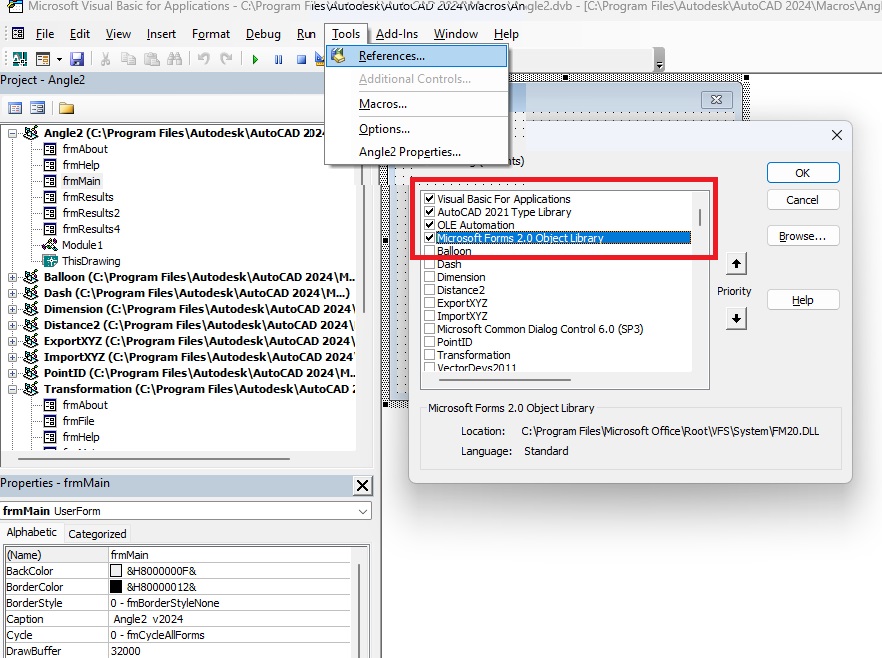This screenshot has width=882, height=658.
Task: Check the Microsoft Common Dialog Control 6.0 box
Action: 430,329
